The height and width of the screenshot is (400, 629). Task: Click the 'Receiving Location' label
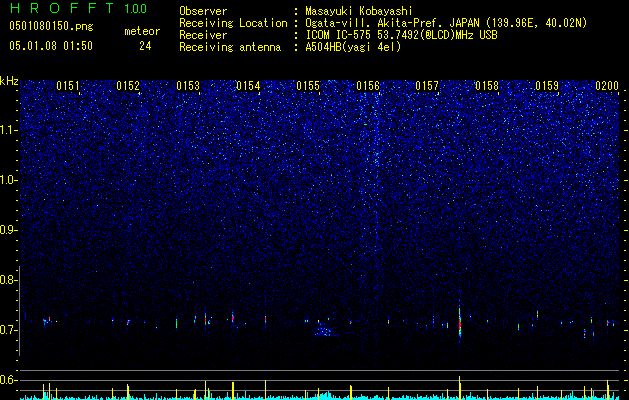click(x=233, y=24)
